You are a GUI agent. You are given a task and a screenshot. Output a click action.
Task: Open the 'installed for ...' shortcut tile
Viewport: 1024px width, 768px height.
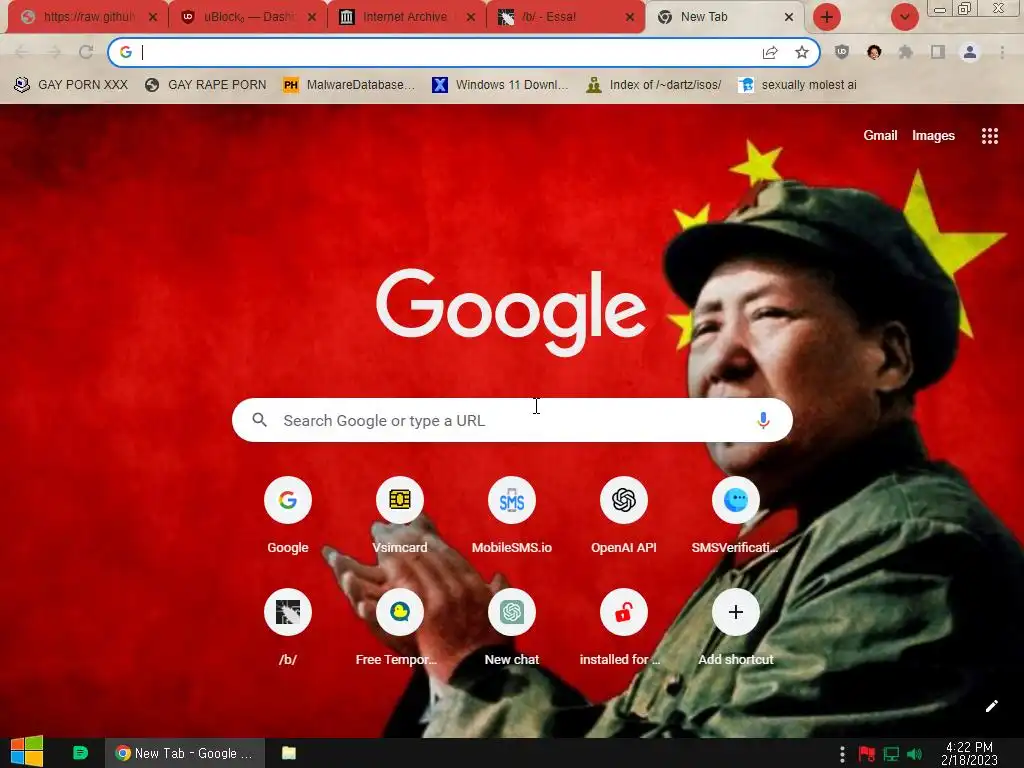[x=624, y=613]
